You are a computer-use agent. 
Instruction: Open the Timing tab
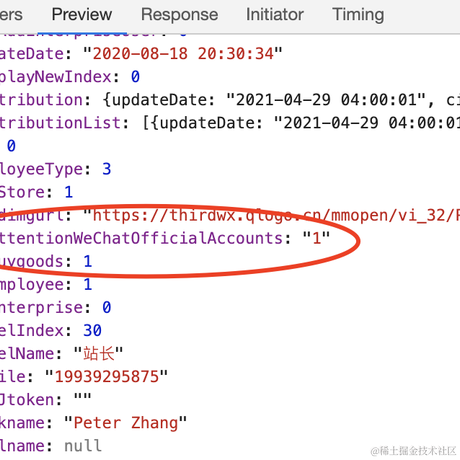(x=358, y=15)
